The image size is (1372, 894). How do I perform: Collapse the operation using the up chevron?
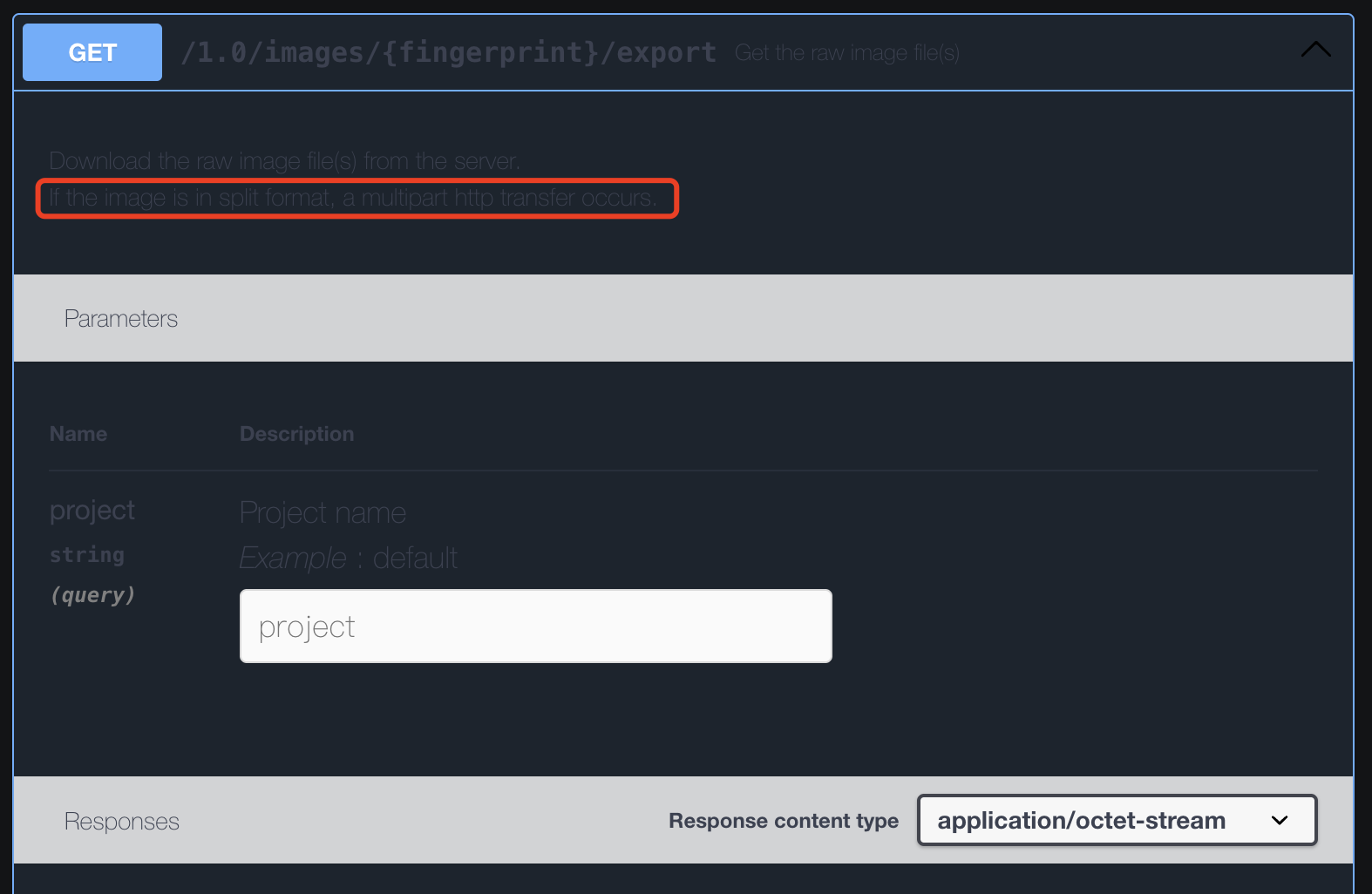point(1315,51)
